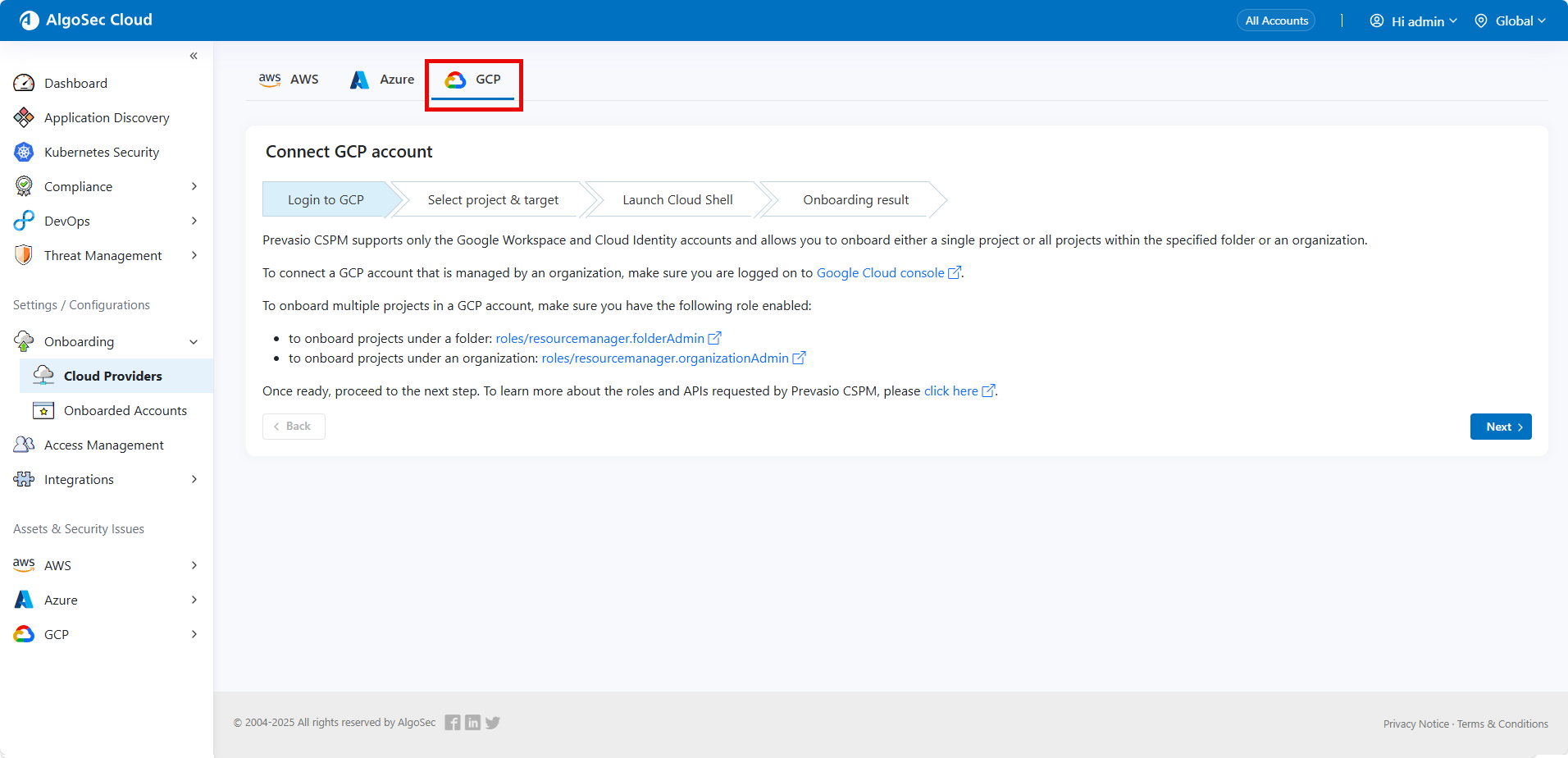Expand the GCP assets chevron
This screenshot has height=758, width=1568.
tap(194, 634)
